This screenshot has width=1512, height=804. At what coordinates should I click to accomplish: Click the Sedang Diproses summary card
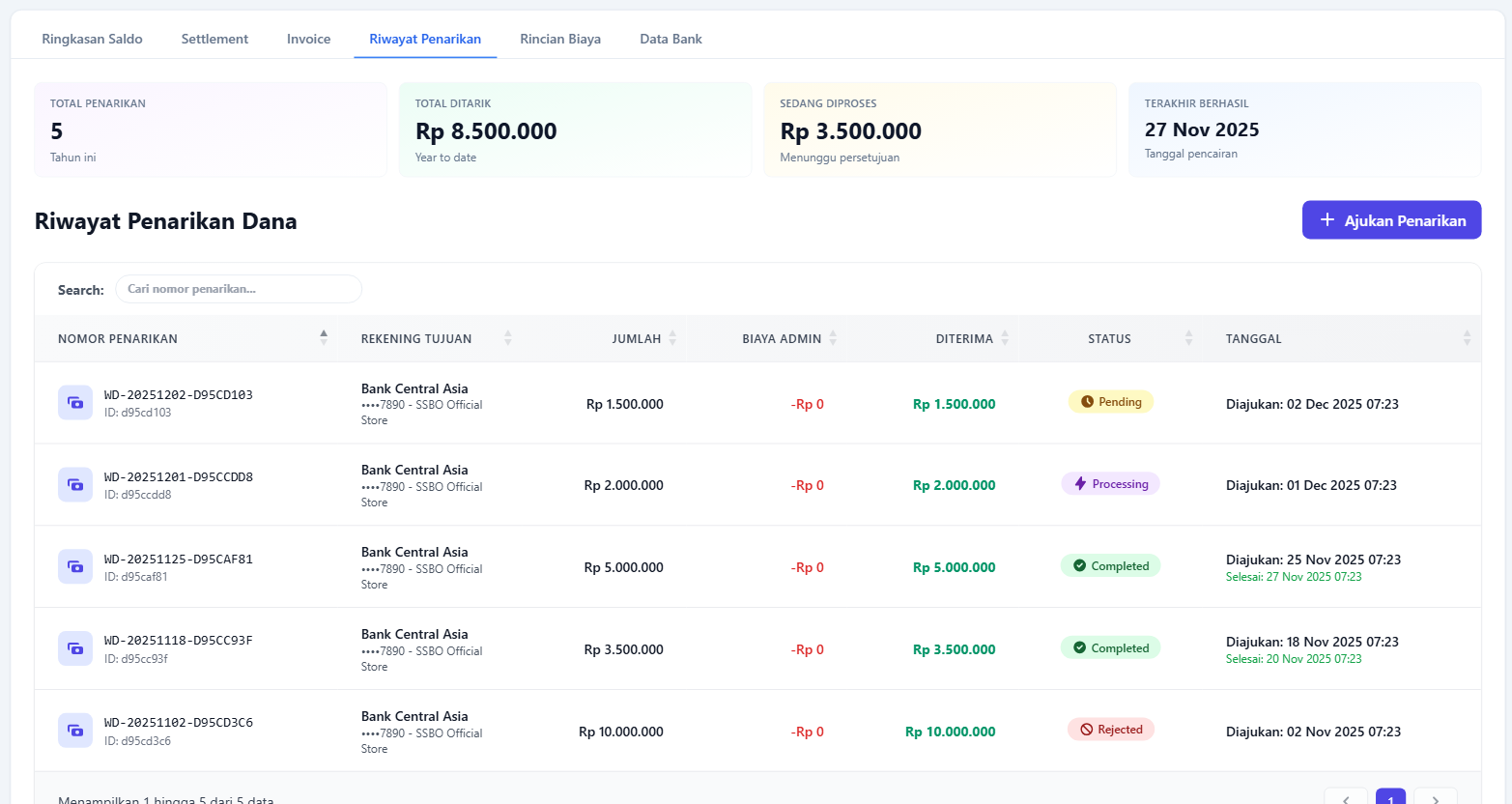(939, 129)
